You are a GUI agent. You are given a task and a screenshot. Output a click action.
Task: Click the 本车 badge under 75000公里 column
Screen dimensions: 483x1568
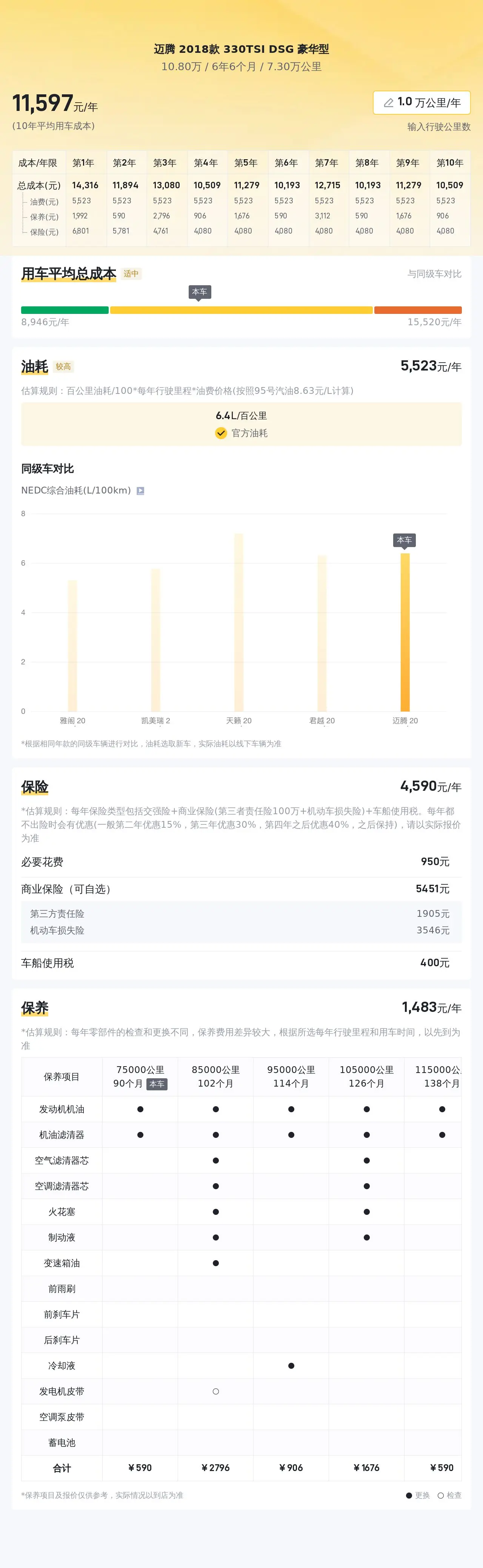coord(157,1084)
